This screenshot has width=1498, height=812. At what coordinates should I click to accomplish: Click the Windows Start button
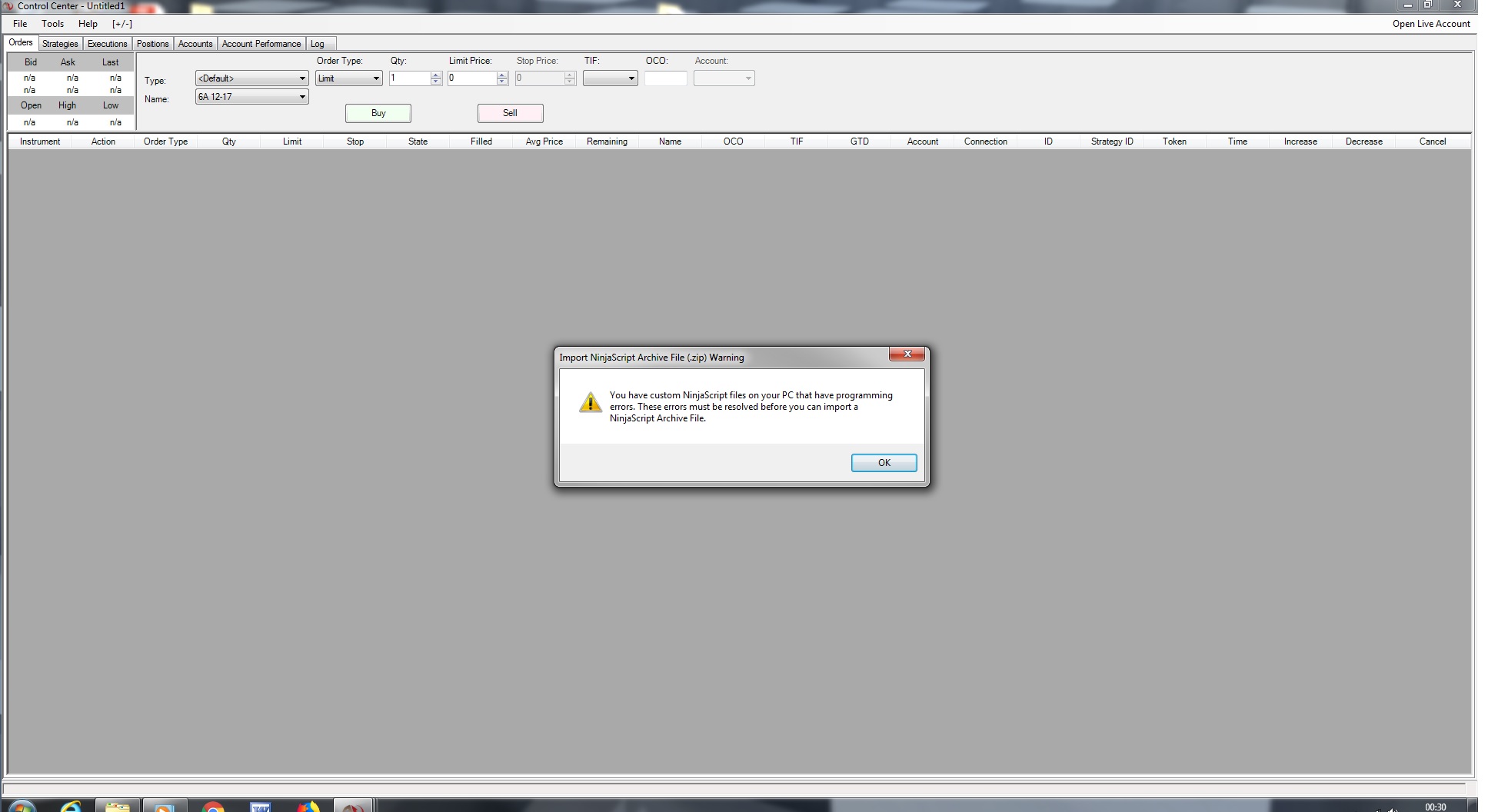point(21,807)
